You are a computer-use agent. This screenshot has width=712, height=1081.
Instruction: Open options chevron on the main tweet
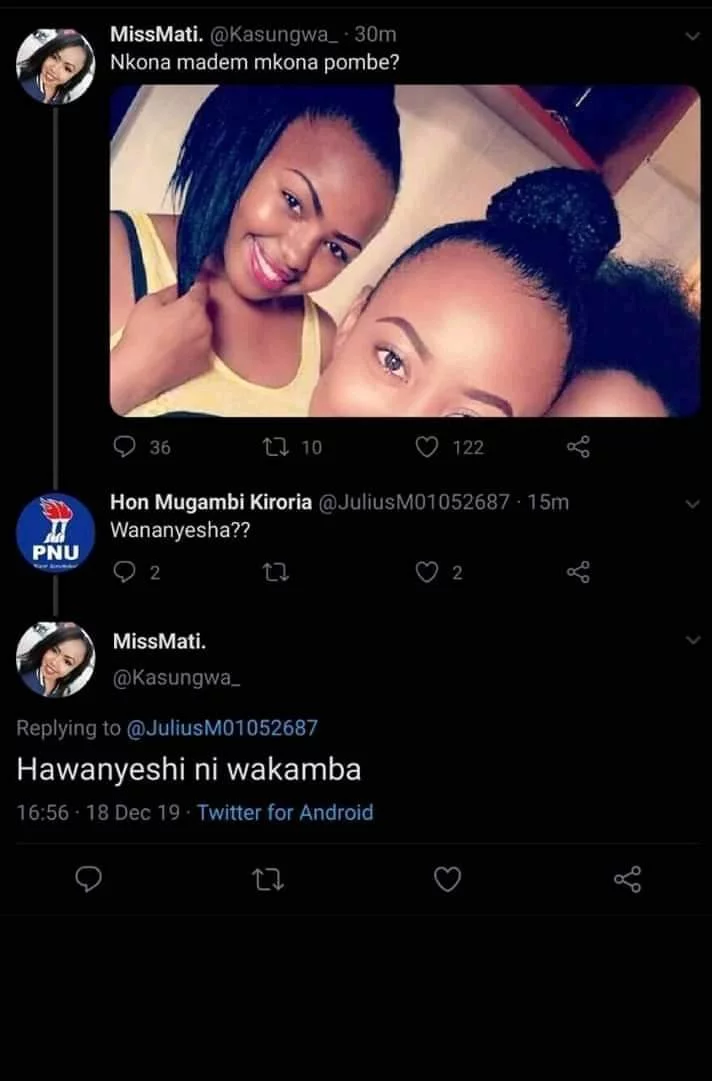coord(692,641)
